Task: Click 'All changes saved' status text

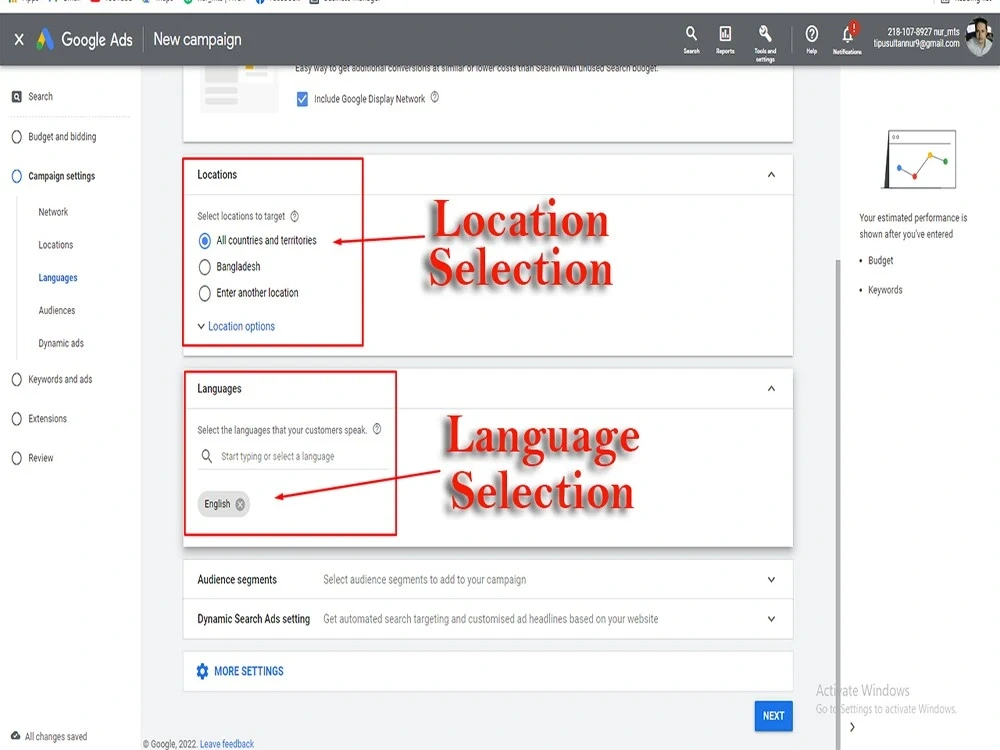Action: coord(56,737)
